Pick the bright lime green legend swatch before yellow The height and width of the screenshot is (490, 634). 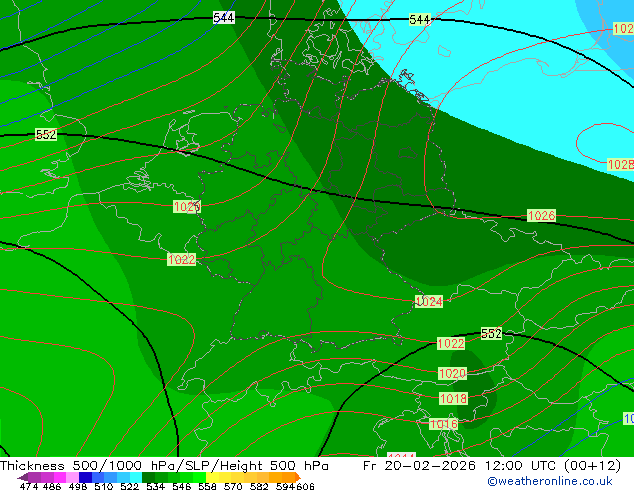pos(199,477)
